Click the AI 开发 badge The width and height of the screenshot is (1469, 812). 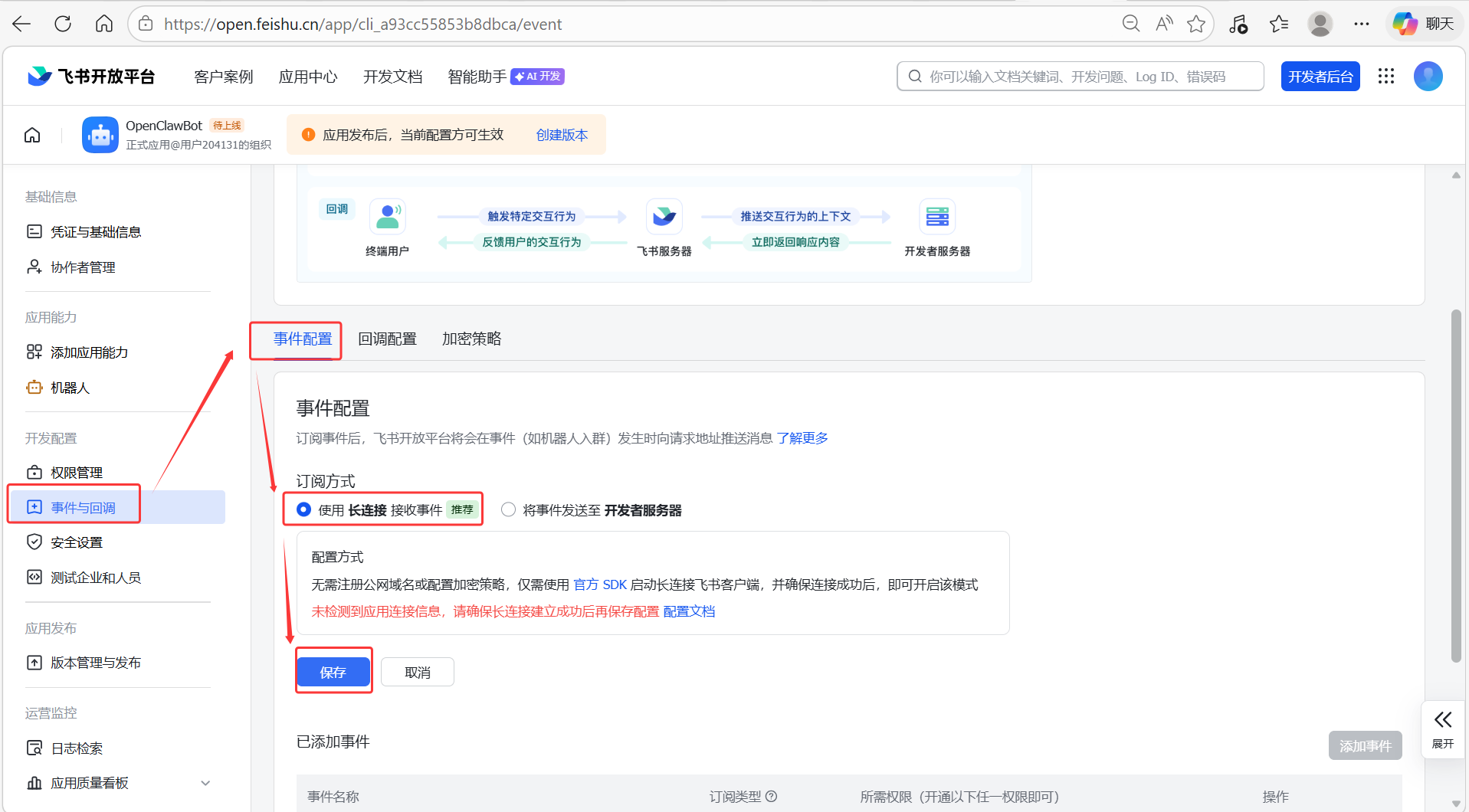tap(537, 77)
